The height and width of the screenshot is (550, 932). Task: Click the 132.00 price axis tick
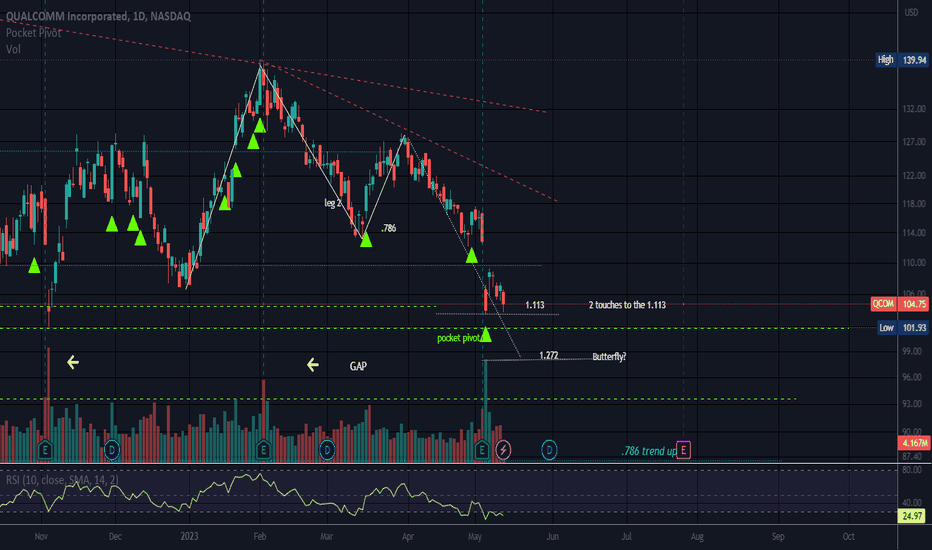click(x=914, y=109)
